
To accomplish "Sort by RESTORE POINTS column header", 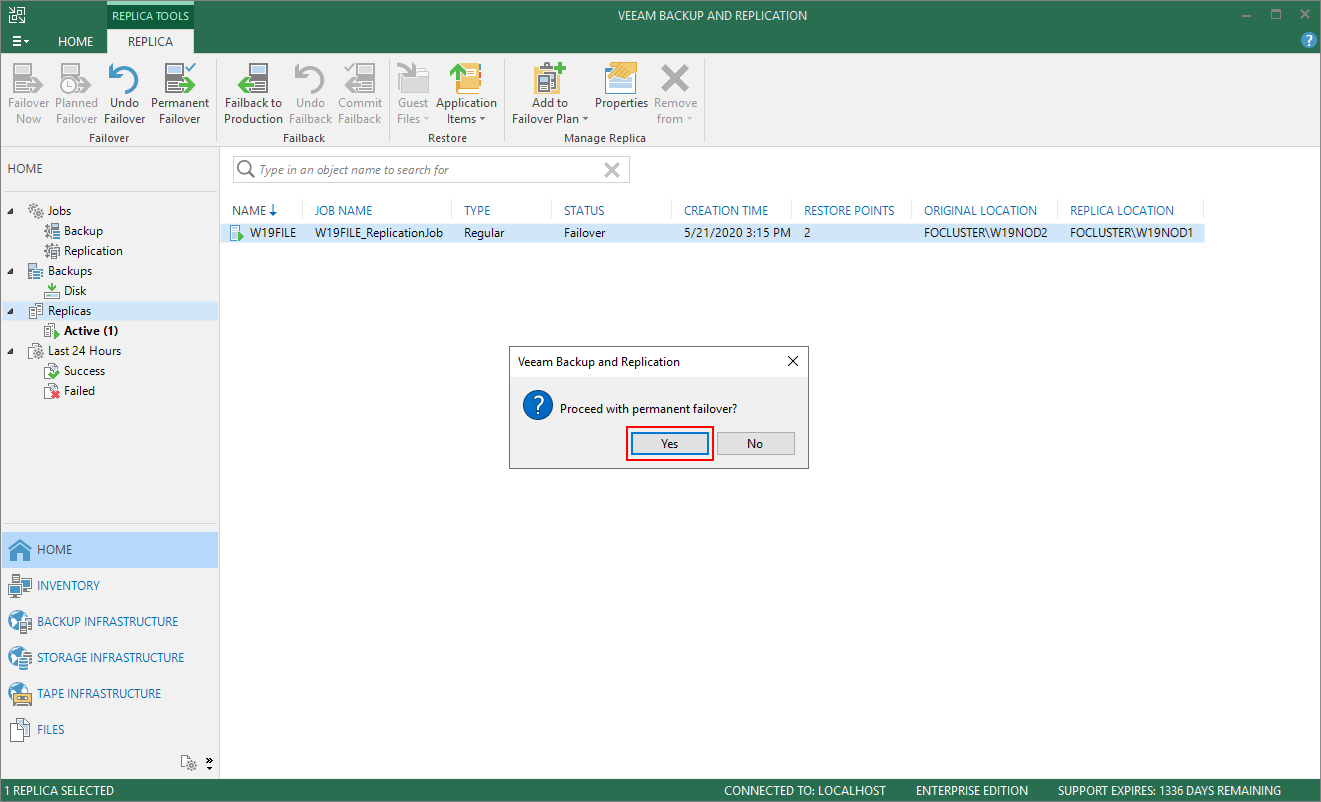I will pyautogui.click(x=849, y=211).
